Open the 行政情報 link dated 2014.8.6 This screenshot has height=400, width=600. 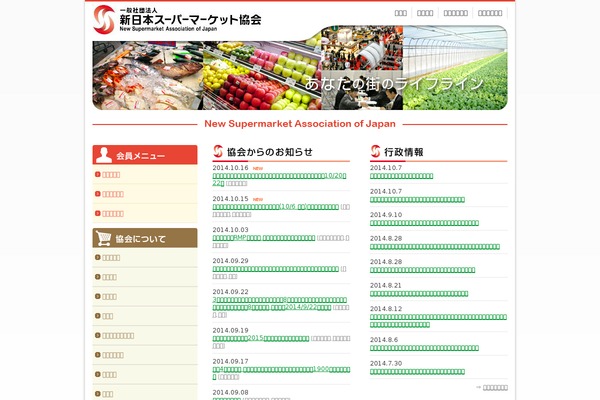(424, 348)
